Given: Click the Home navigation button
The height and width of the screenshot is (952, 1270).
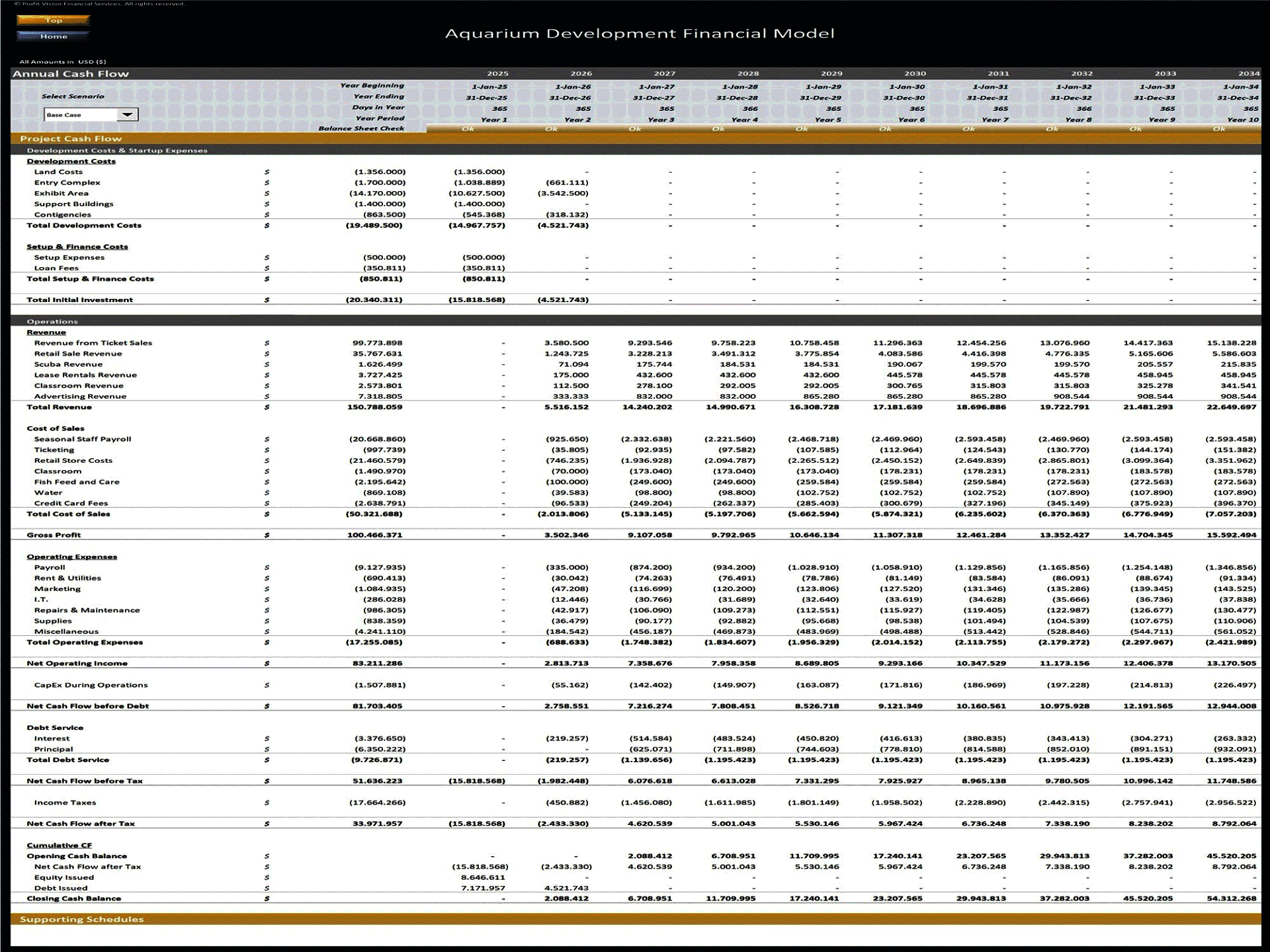Looking at the screenshot, I should pos(53,36).
